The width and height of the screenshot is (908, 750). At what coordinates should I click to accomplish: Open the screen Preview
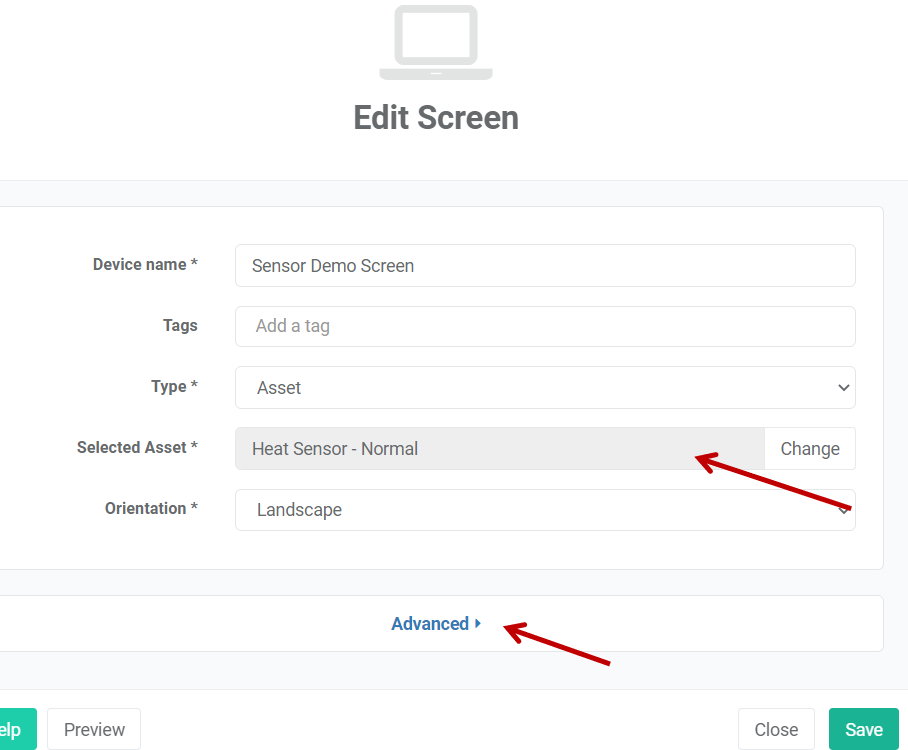[94, 729]
